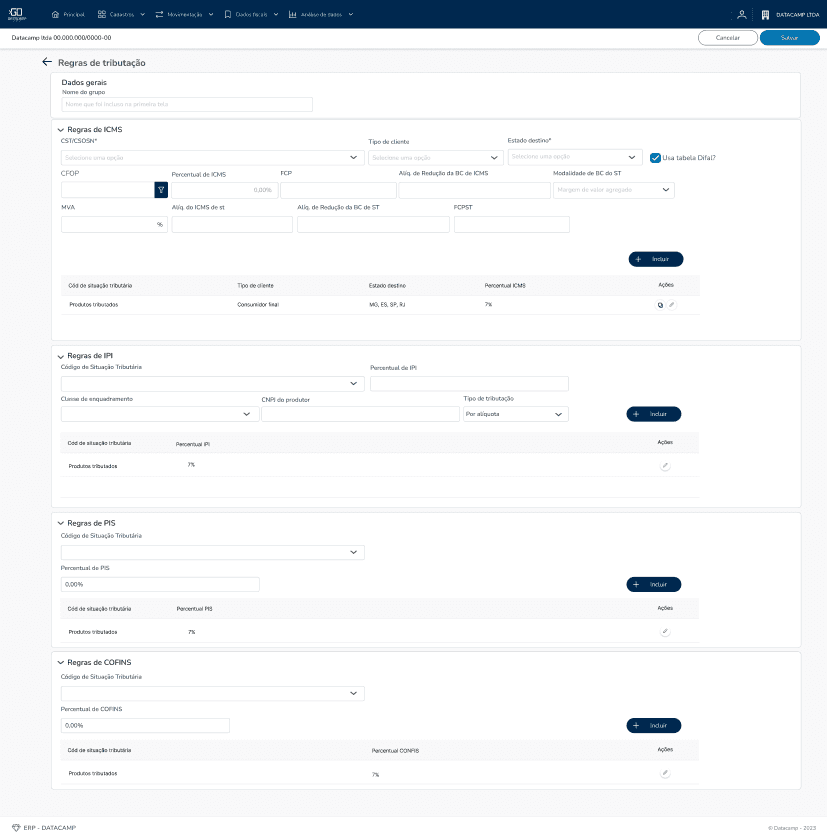Focus Alíq. de Redução da BC de ICMS field
Screen dimensions: 827x839
[x=474, y=190]
